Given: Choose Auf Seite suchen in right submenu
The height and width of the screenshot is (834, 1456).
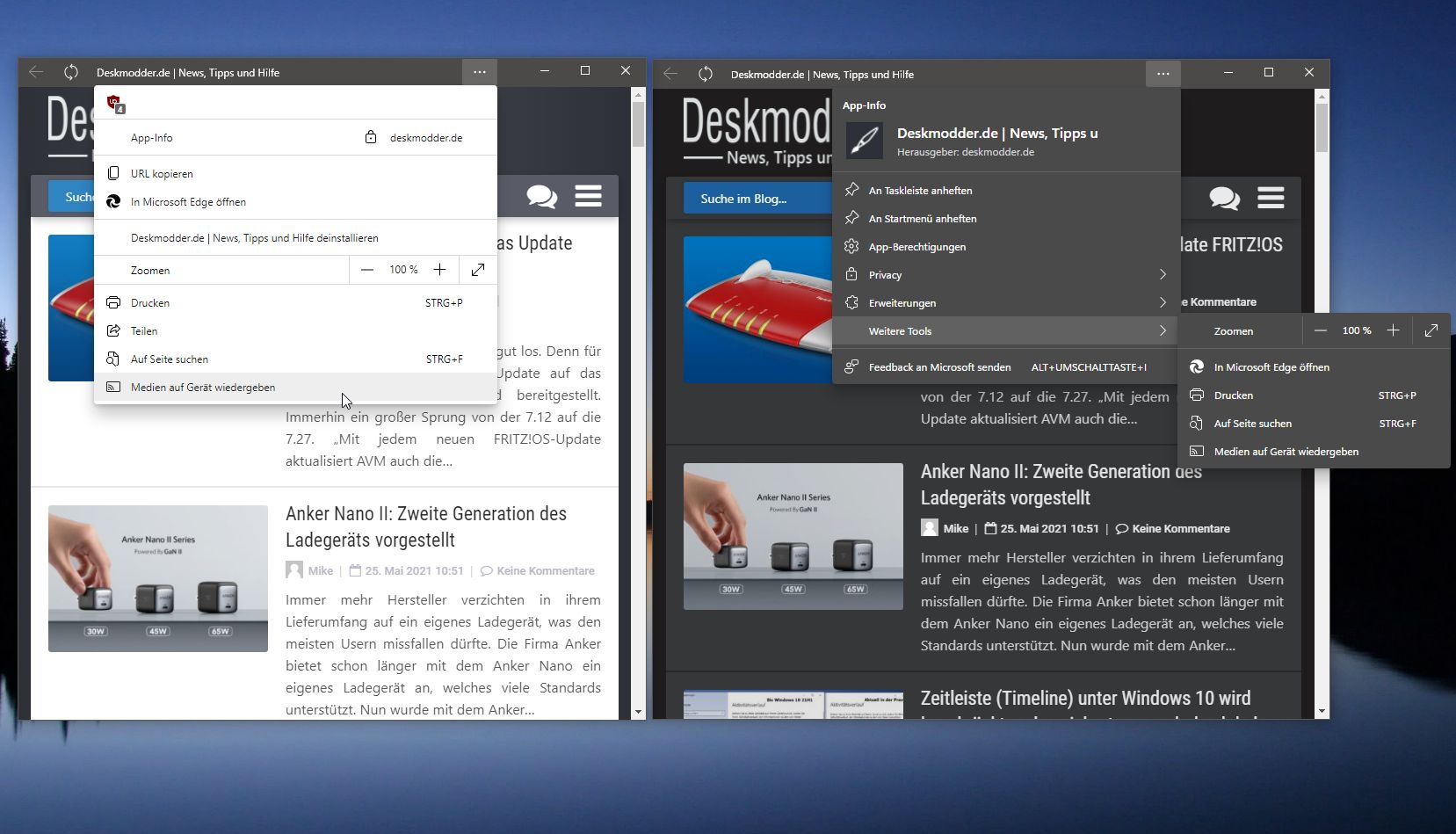Looking at the screenshot, I should 1314,423.
